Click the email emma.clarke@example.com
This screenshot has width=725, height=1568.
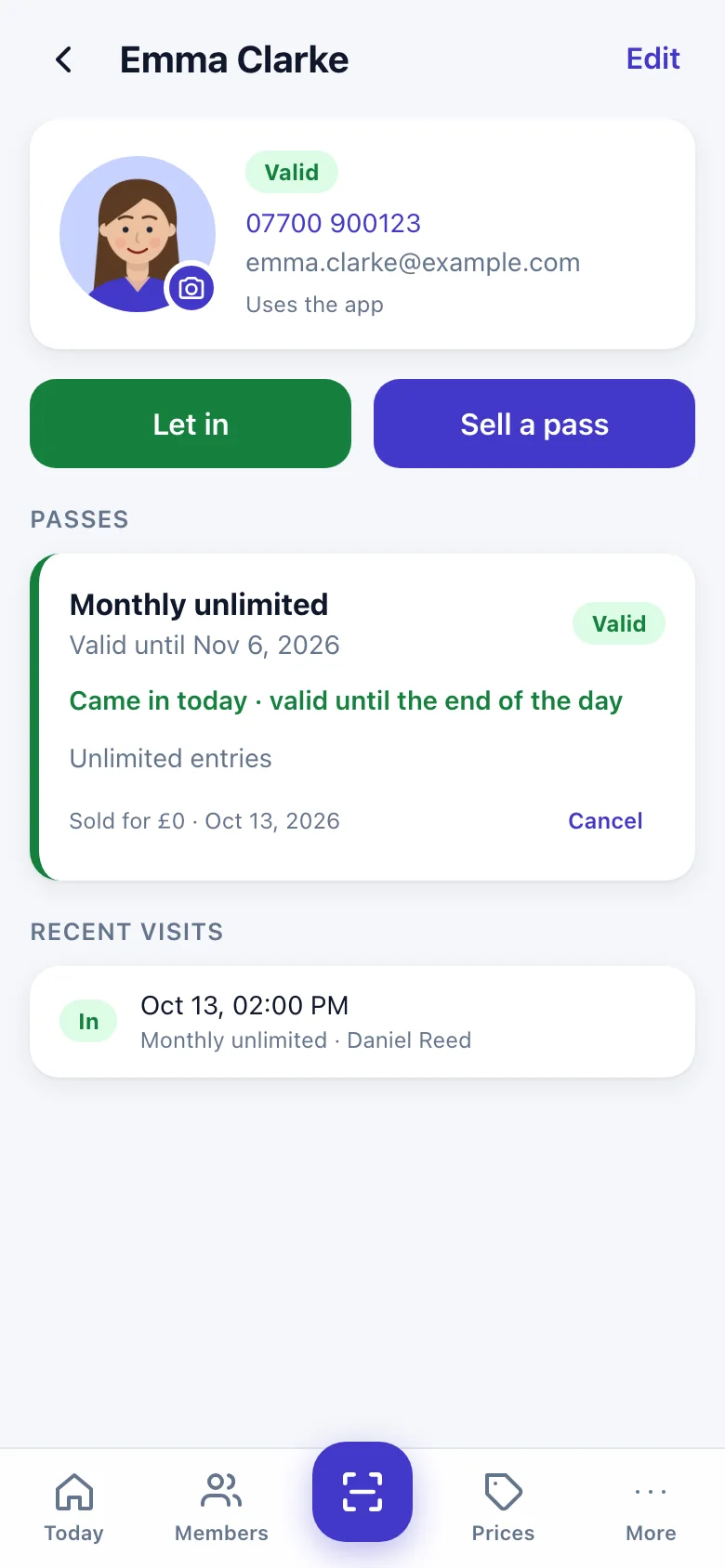click(x=413, y=263)
